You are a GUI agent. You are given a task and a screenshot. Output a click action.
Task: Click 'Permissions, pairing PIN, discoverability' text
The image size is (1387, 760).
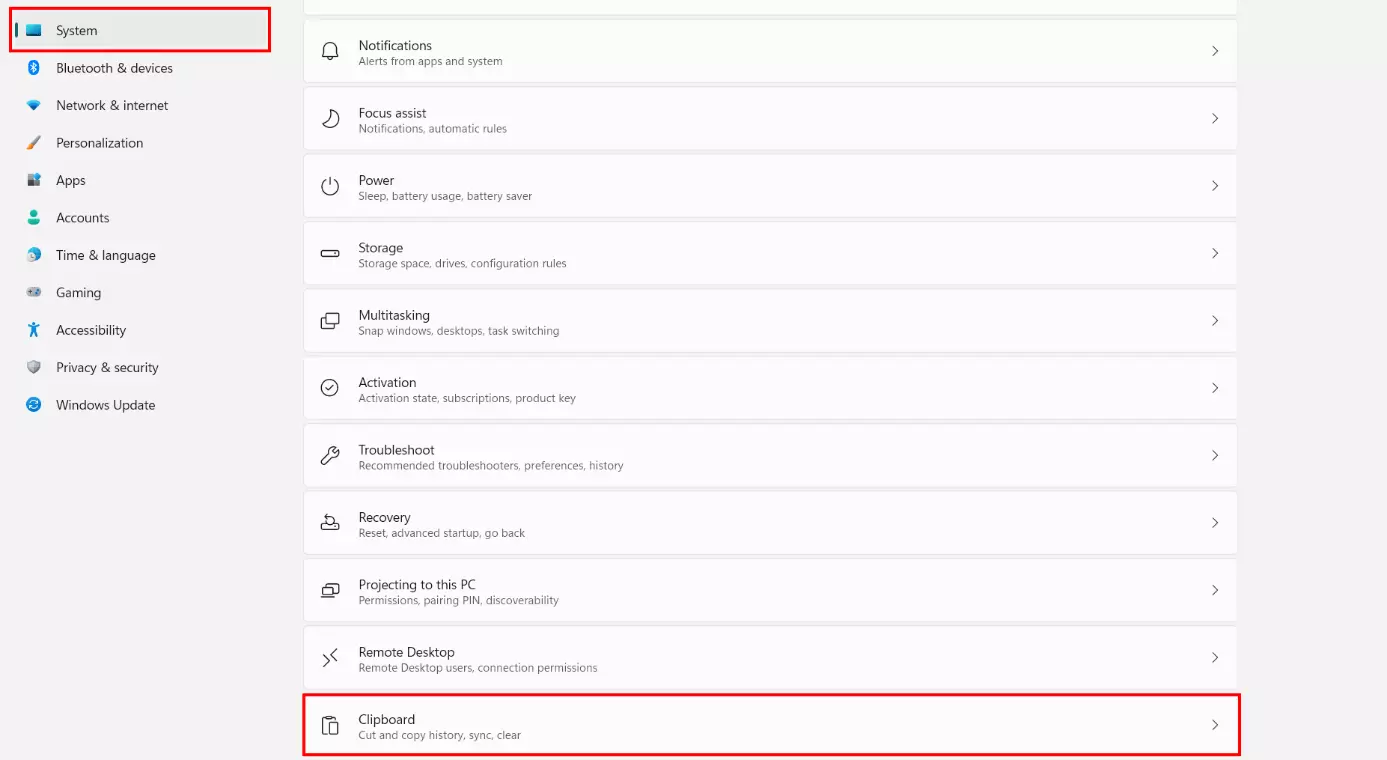click(458, 601)
